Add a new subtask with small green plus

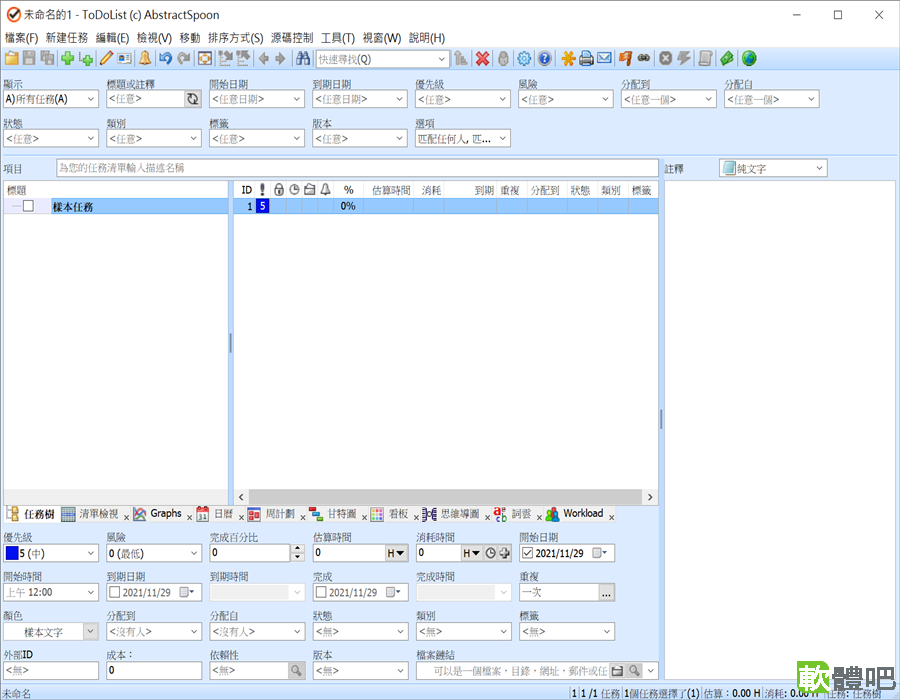coord(86,59)
